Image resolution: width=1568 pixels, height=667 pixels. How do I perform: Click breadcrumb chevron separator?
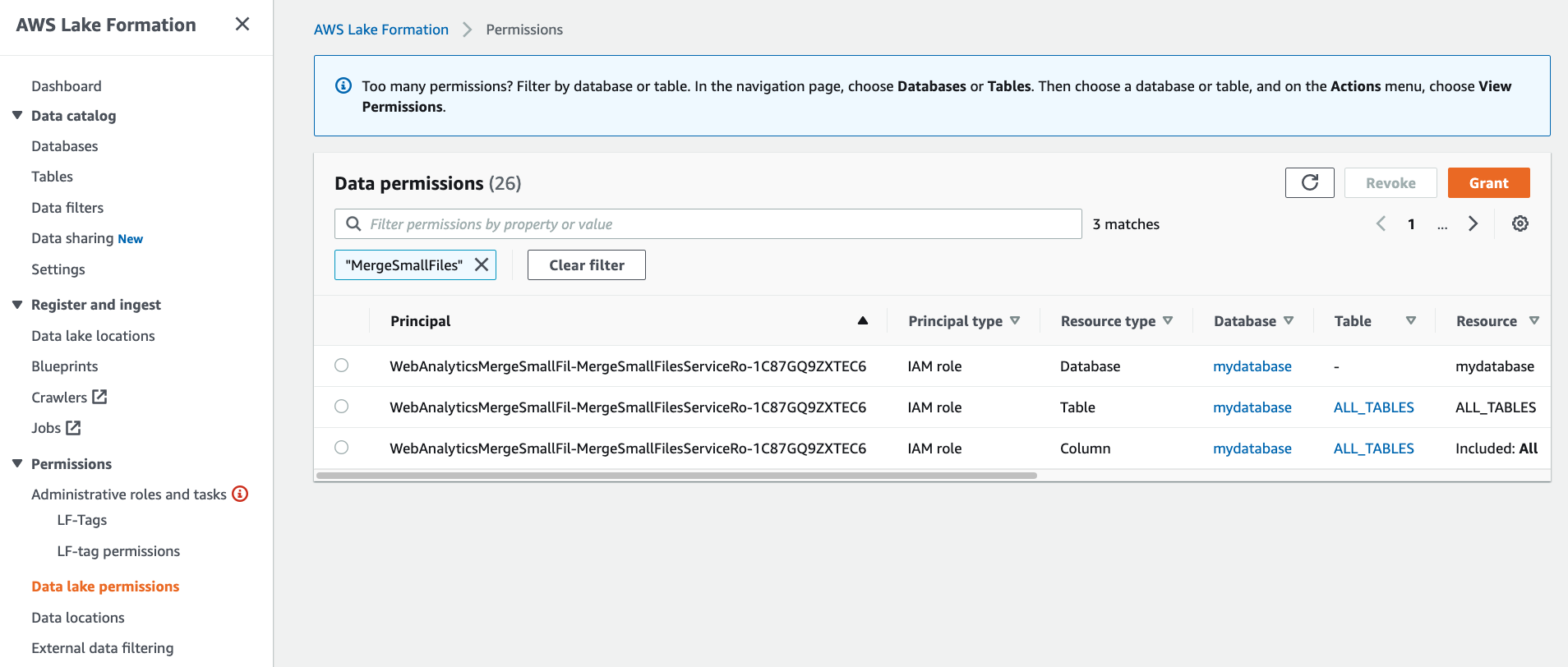point(468,30)
